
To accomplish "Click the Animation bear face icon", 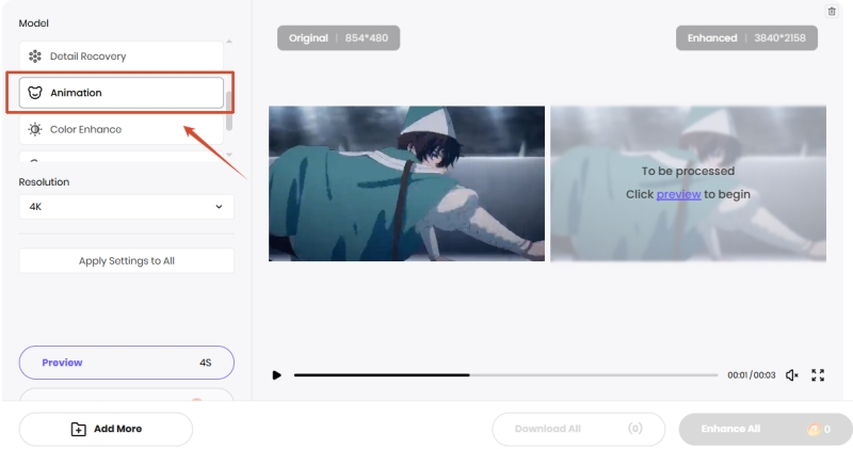I will coord(35,93).
